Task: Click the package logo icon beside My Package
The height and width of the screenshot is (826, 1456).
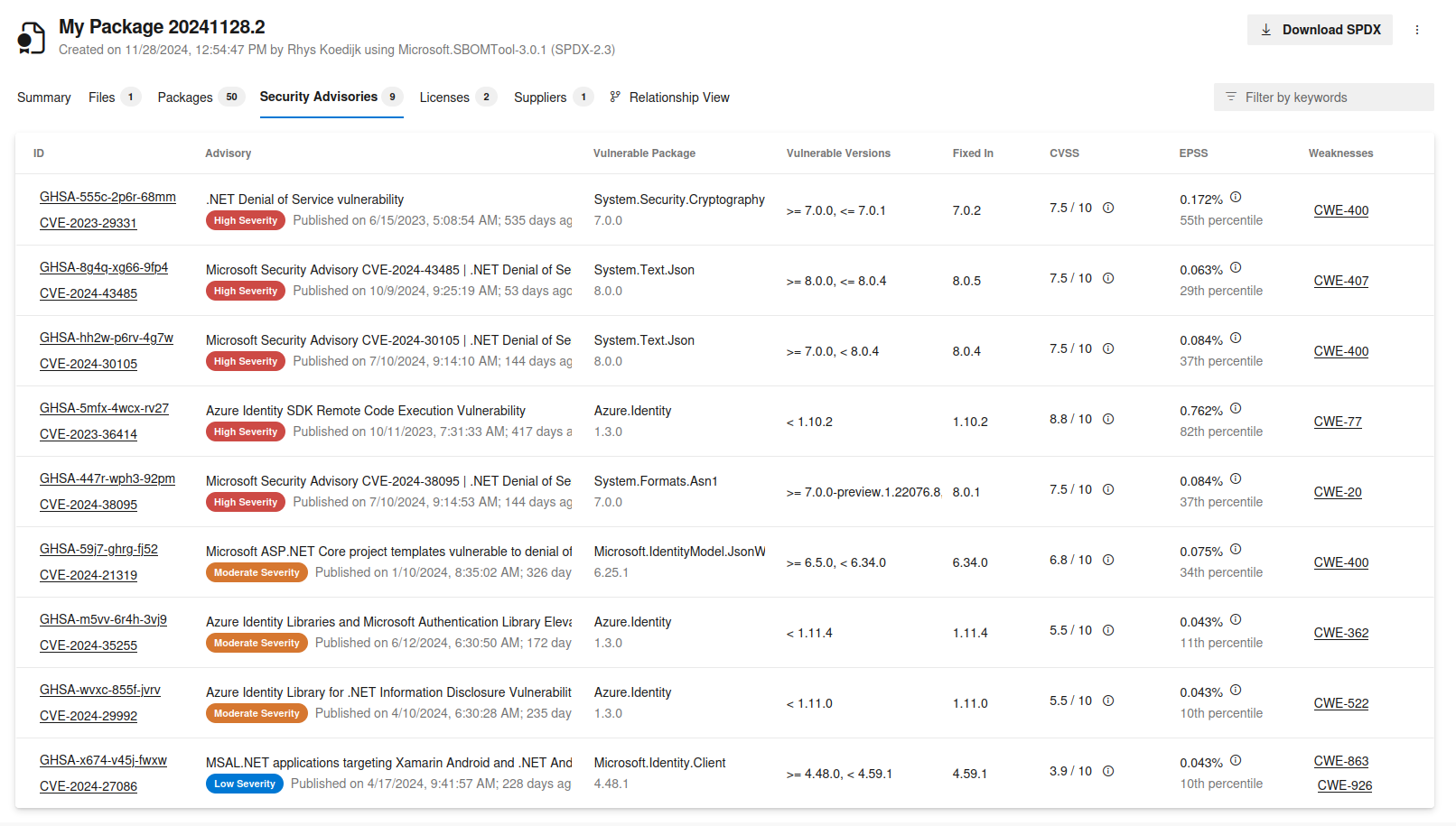Action: 30,36
